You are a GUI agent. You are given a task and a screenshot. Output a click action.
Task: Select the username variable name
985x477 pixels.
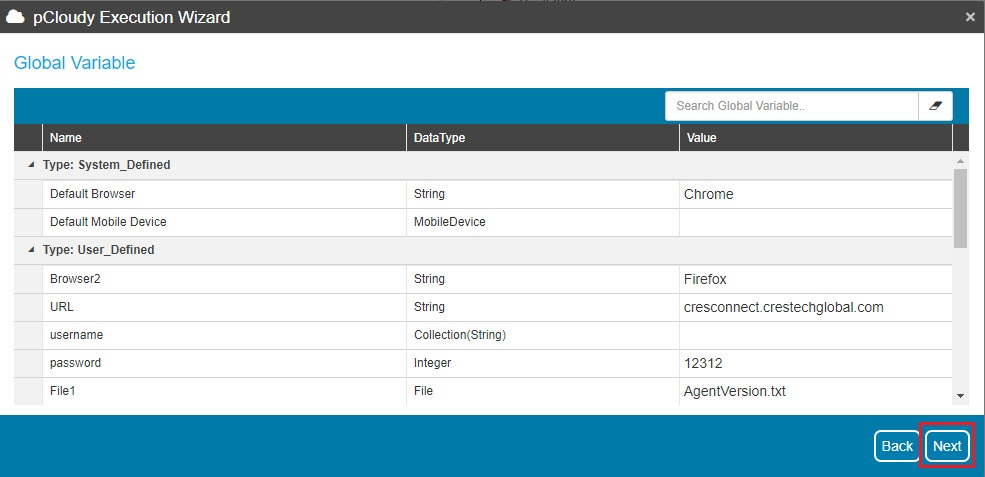click(224, 336)
